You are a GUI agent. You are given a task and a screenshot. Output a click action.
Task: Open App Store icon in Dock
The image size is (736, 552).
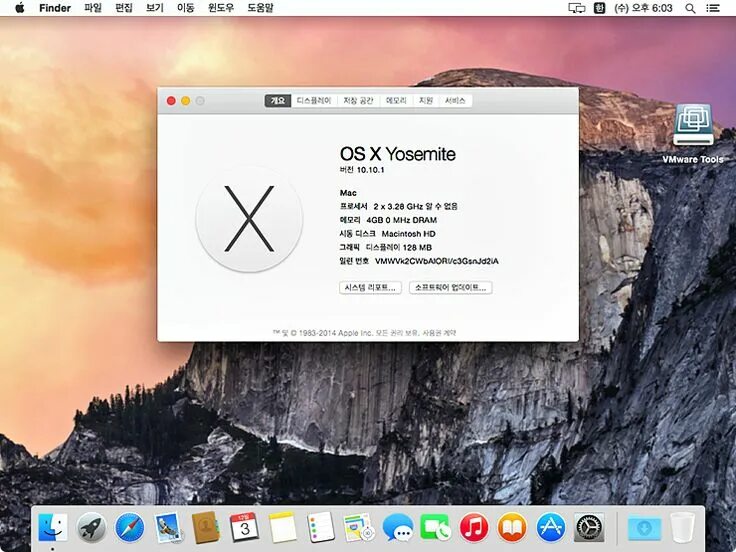click(x=551, y=528)
